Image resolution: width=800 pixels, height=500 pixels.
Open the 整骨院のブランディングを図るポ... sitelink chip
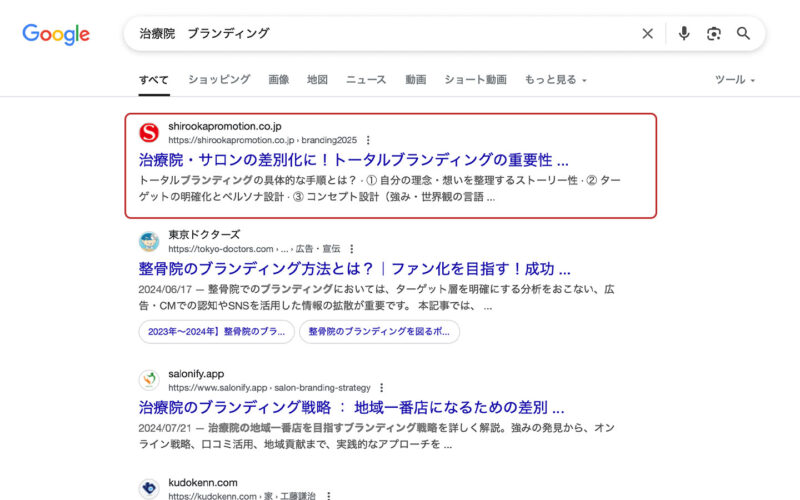379,332
